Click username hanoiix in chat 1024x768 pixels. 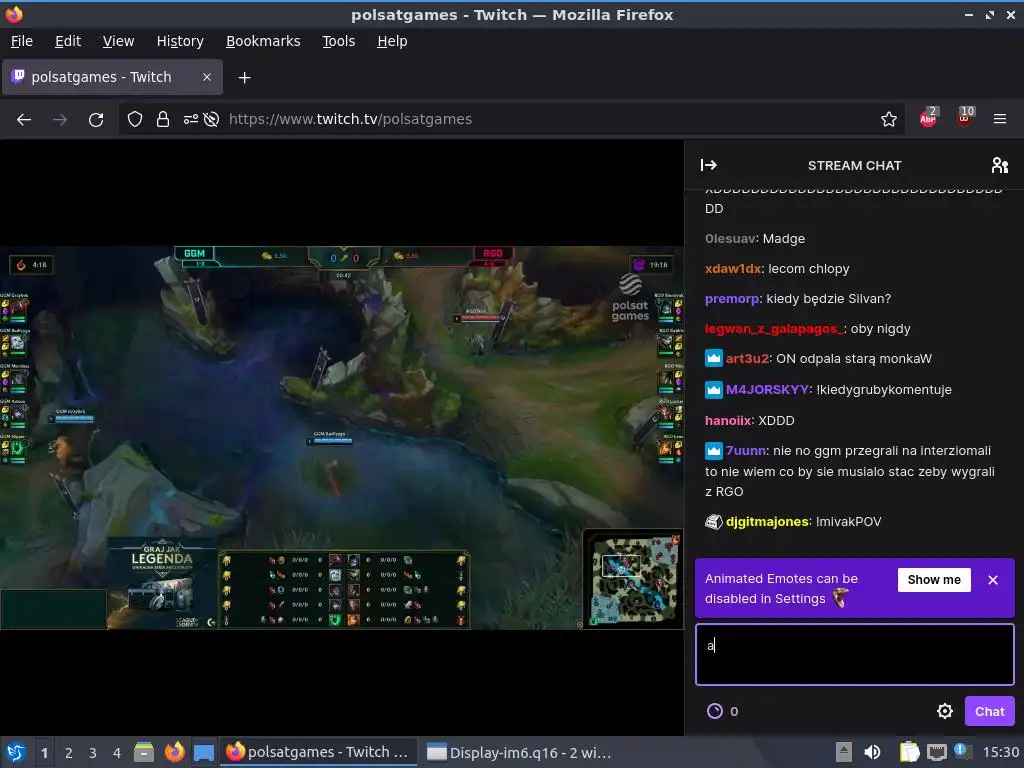[728, 421]
